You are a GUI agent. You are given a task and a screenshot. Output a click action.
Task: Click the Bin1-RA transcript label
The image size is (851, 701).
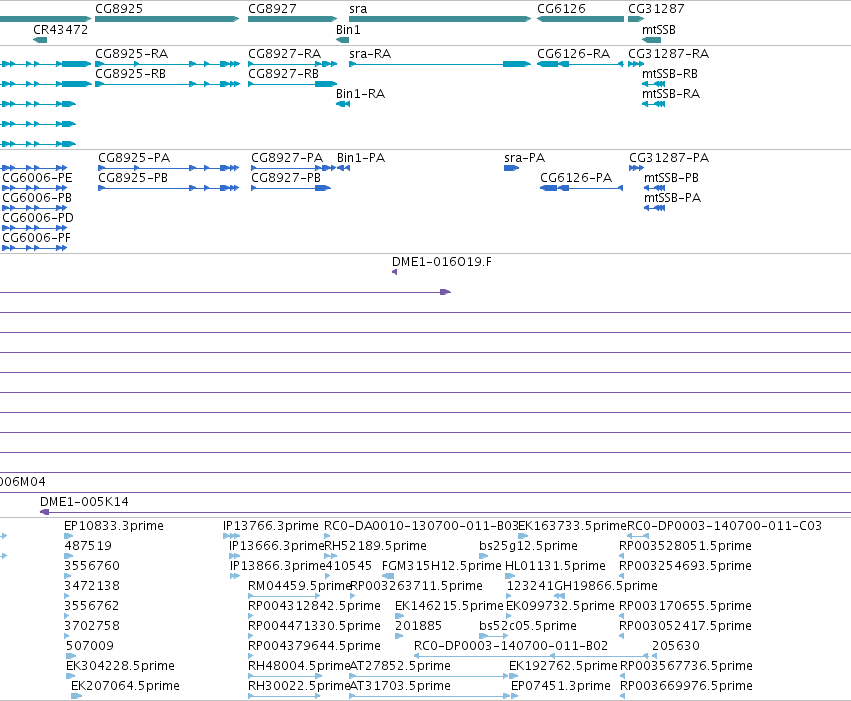tap(360, 94)
